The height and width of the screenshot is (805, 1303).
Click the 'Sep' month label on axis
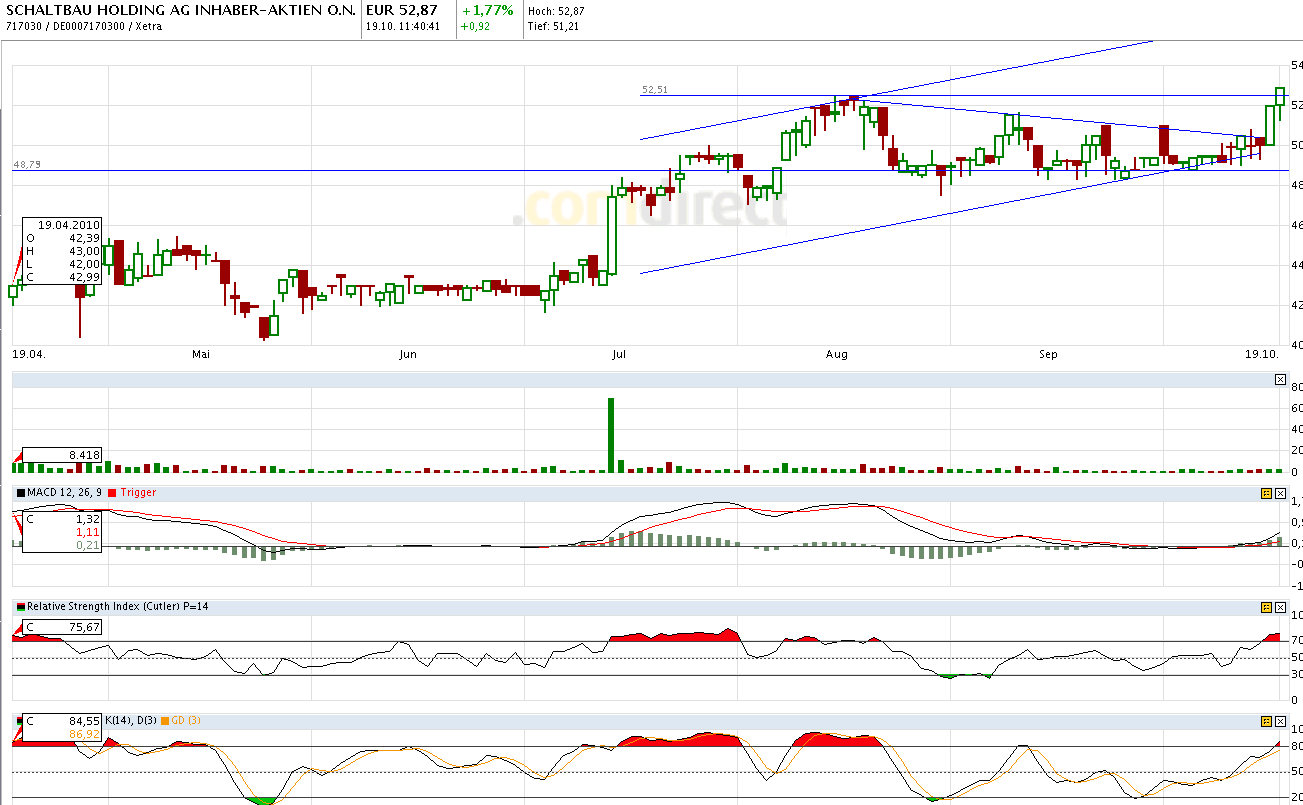[x=1048, y=354]
